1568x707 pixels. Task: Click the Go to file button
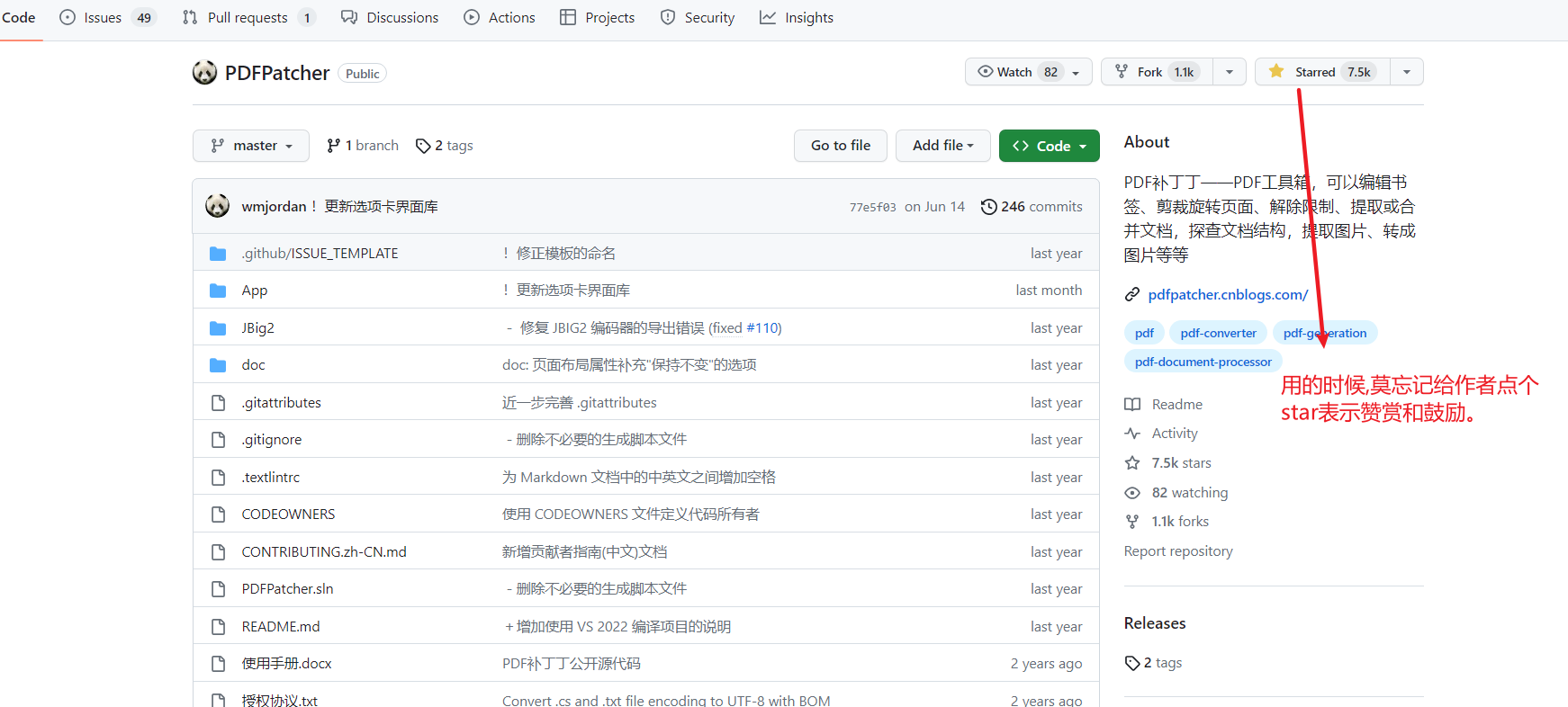pyautogui.click(x=841, y=146)
